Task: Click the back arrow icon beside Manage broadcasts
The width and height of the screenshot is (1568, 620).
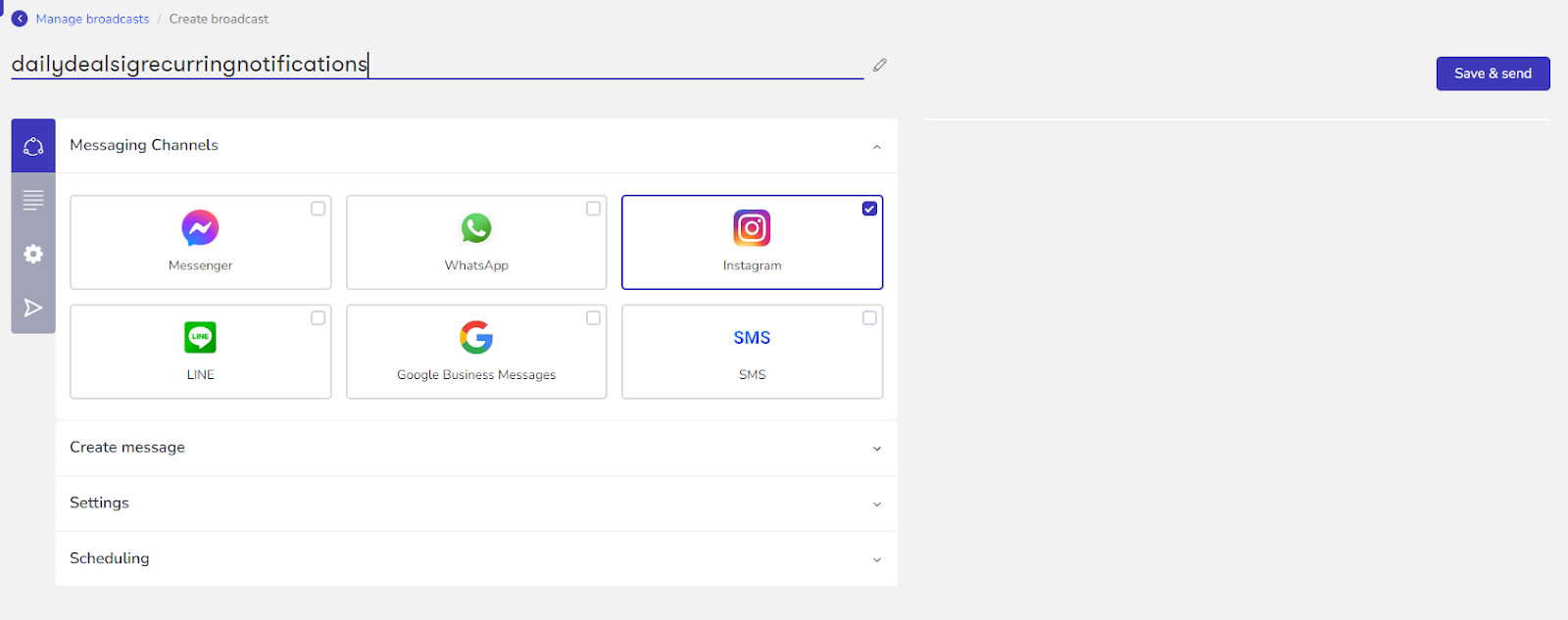Action: [x=20, y=19]
